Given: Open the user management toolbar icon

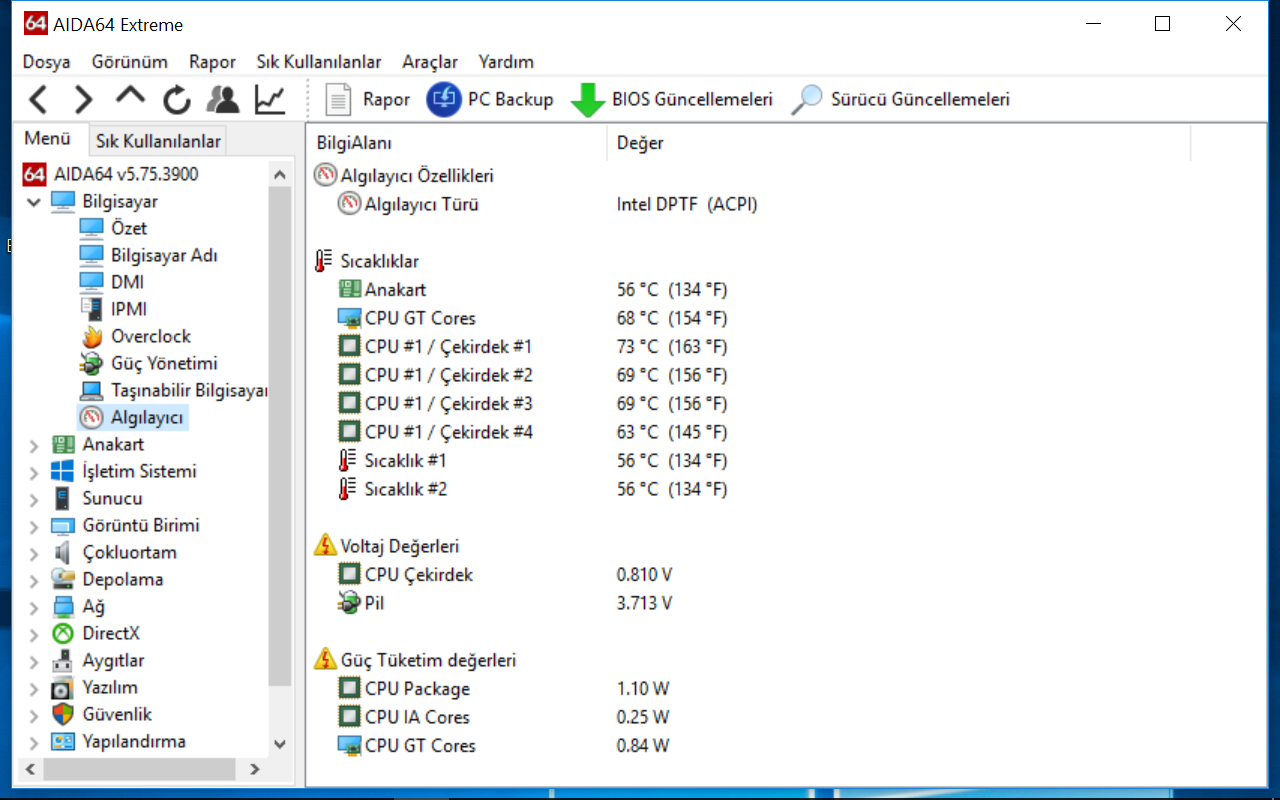Looking at the screenshot, I should 223,99.
